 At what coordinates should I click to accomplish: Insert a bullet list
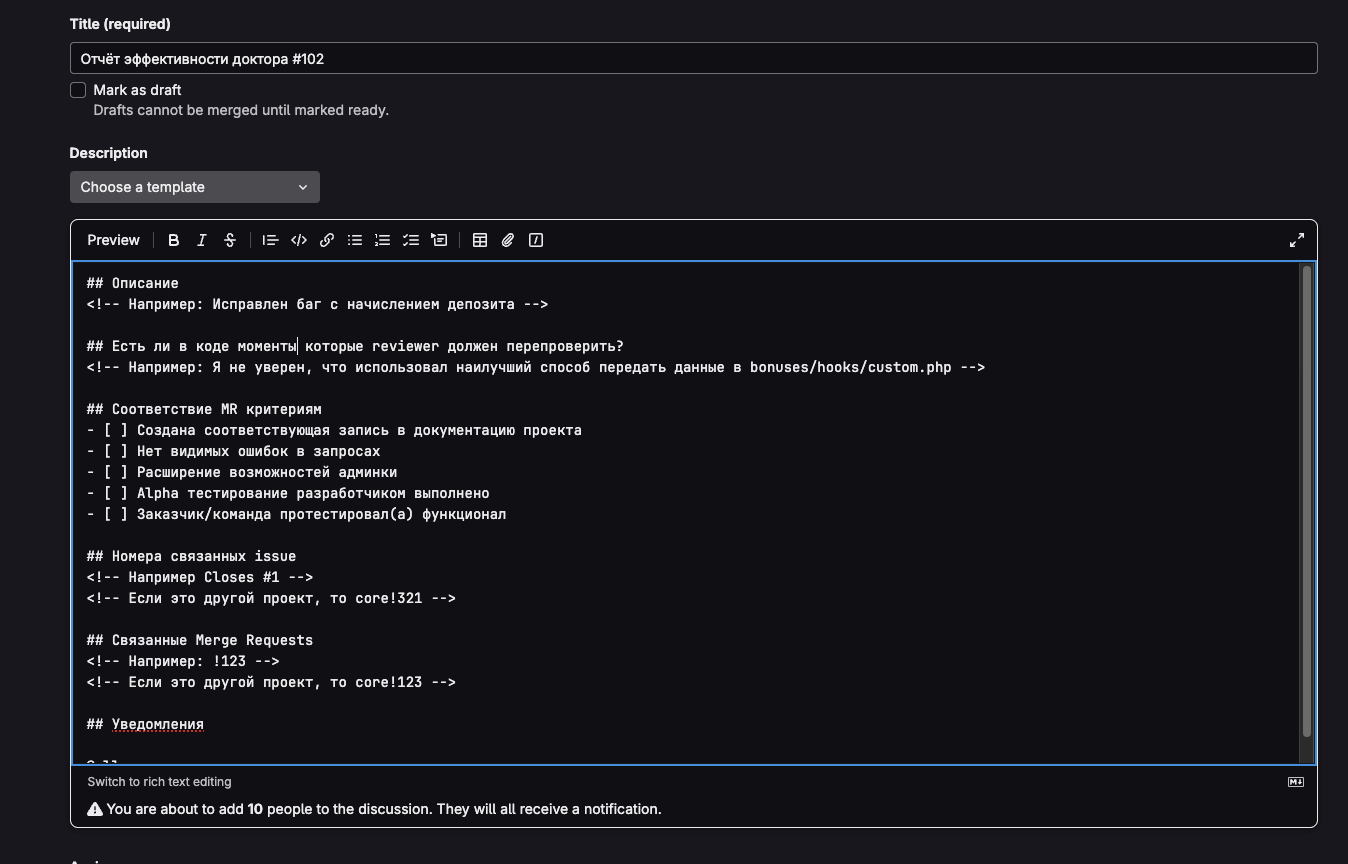pos(354,240)
